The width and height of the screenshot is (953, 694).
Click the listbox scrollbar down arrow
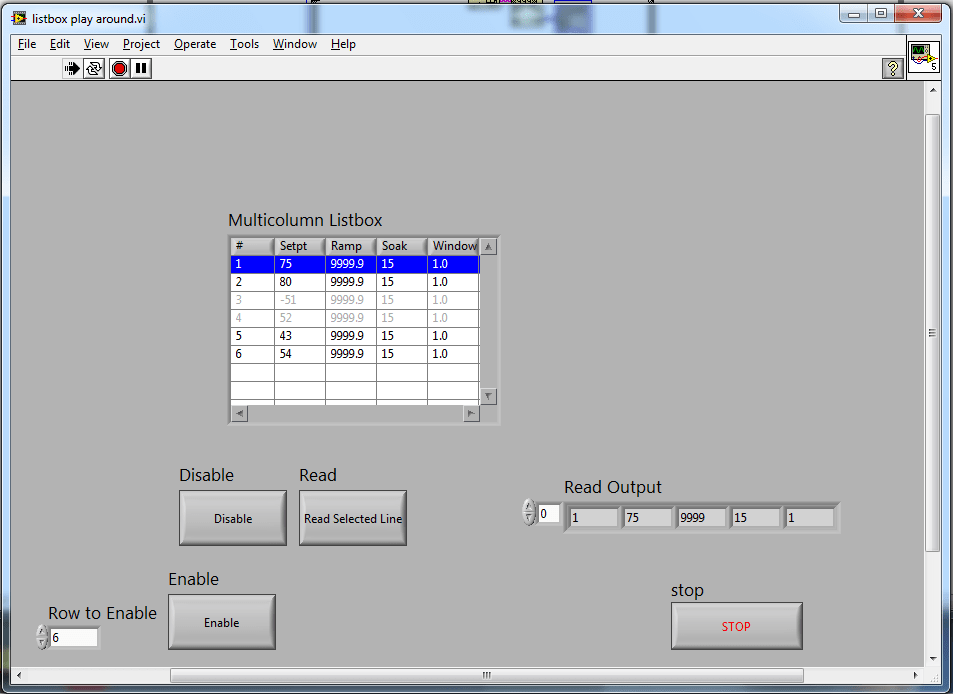488,396
